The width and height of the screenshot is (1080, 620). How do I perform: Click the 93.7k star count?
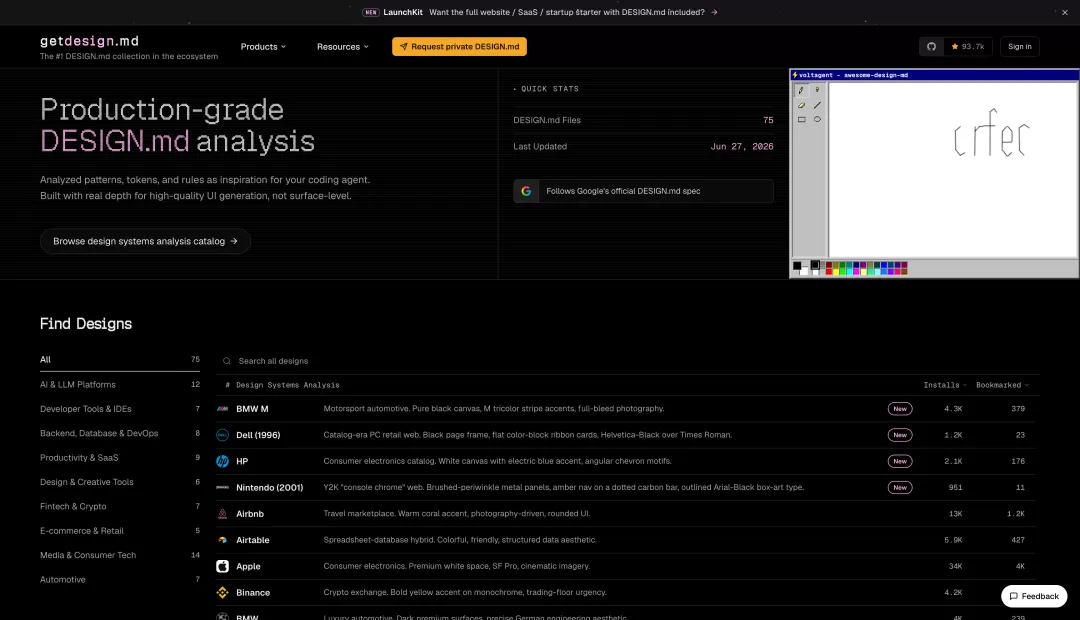pos(968,46)
